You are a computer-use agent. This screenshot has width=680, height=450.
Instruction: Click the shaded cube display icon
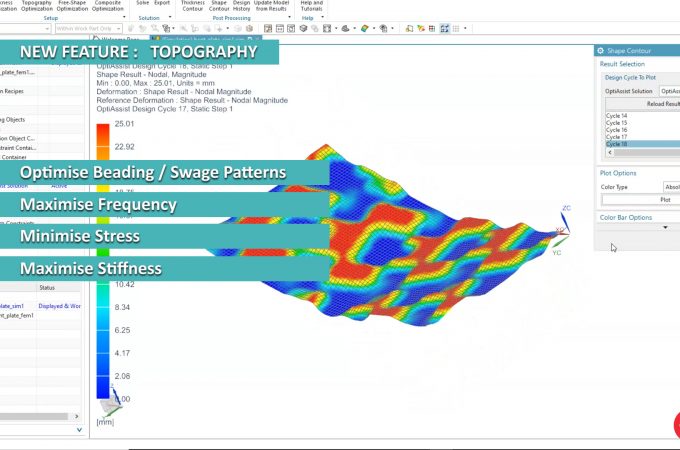click(x=303, y=29)
